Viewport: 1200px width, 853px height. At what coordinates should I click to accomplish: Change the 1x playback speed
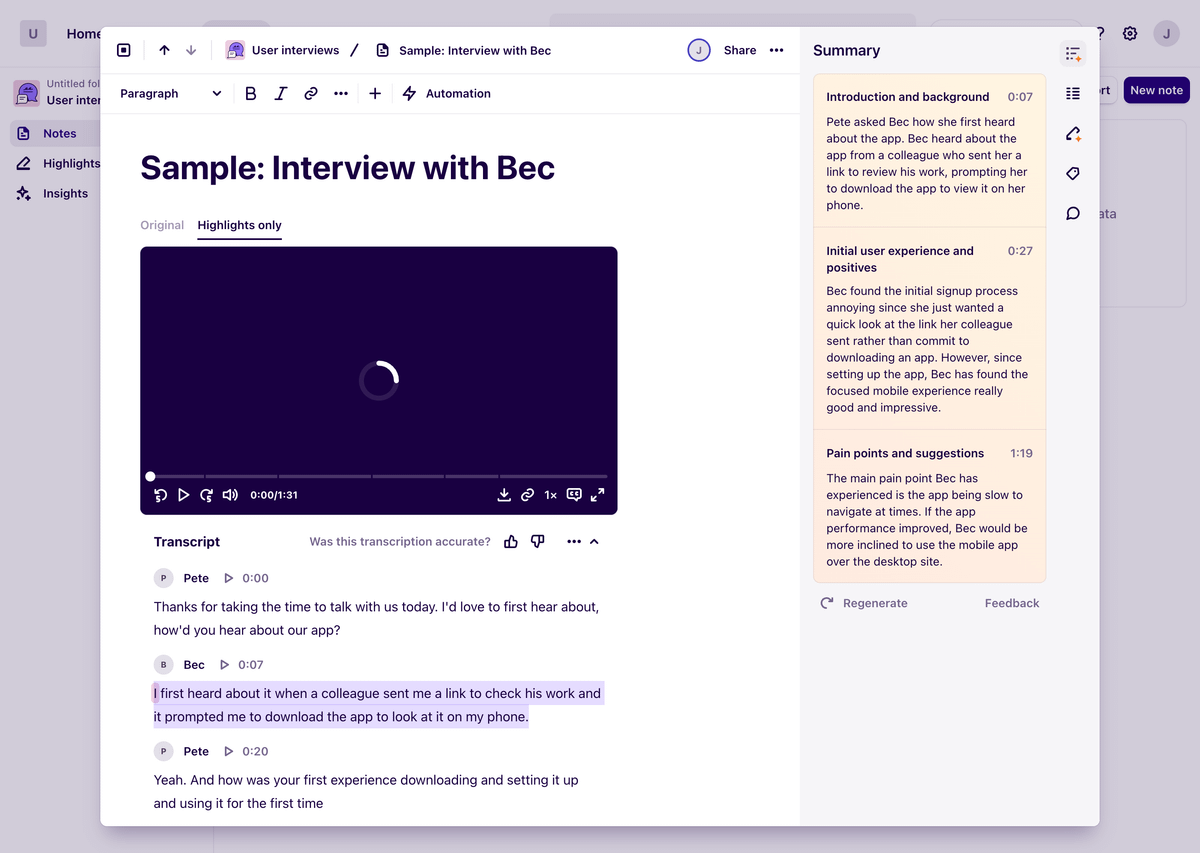[551, 495]
